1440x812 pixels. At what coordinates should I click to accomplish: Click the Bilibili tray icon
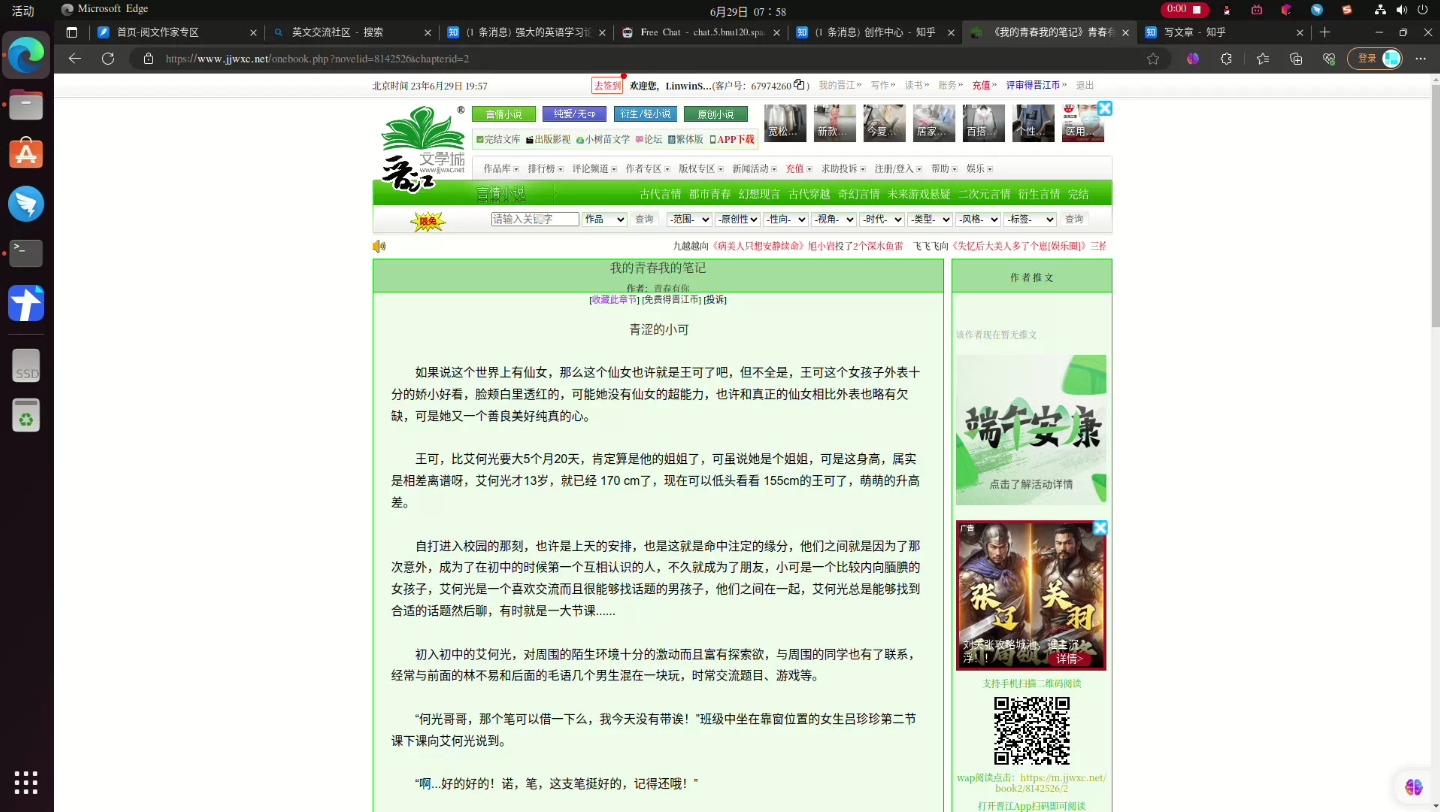1257,10
